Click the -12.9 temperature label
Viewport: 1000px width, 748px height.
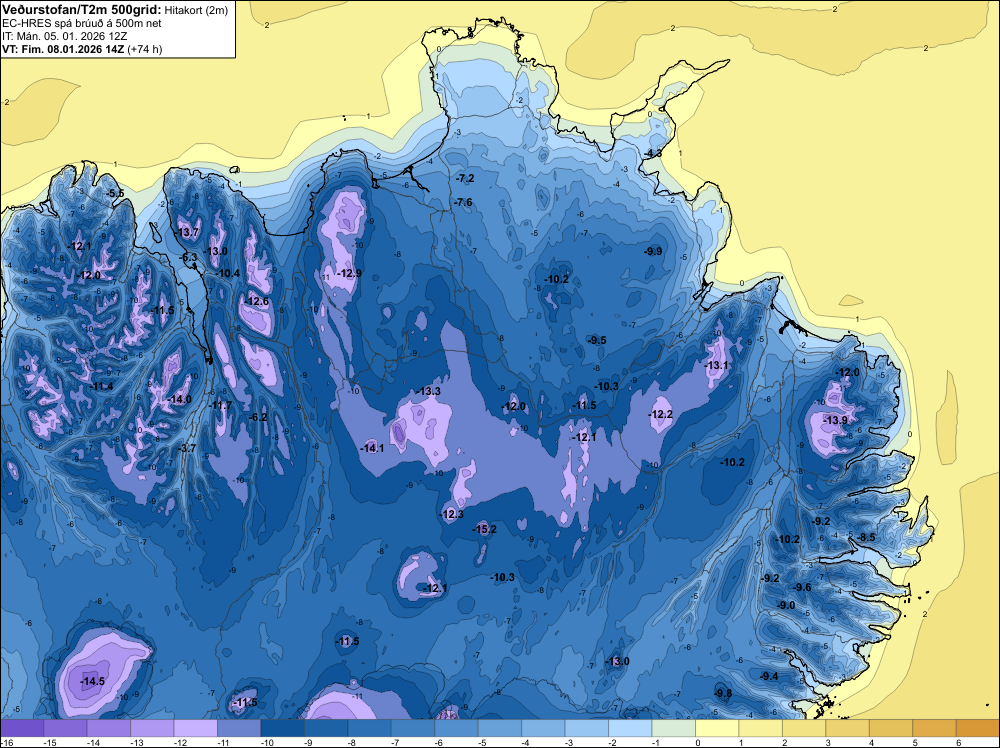349,273
